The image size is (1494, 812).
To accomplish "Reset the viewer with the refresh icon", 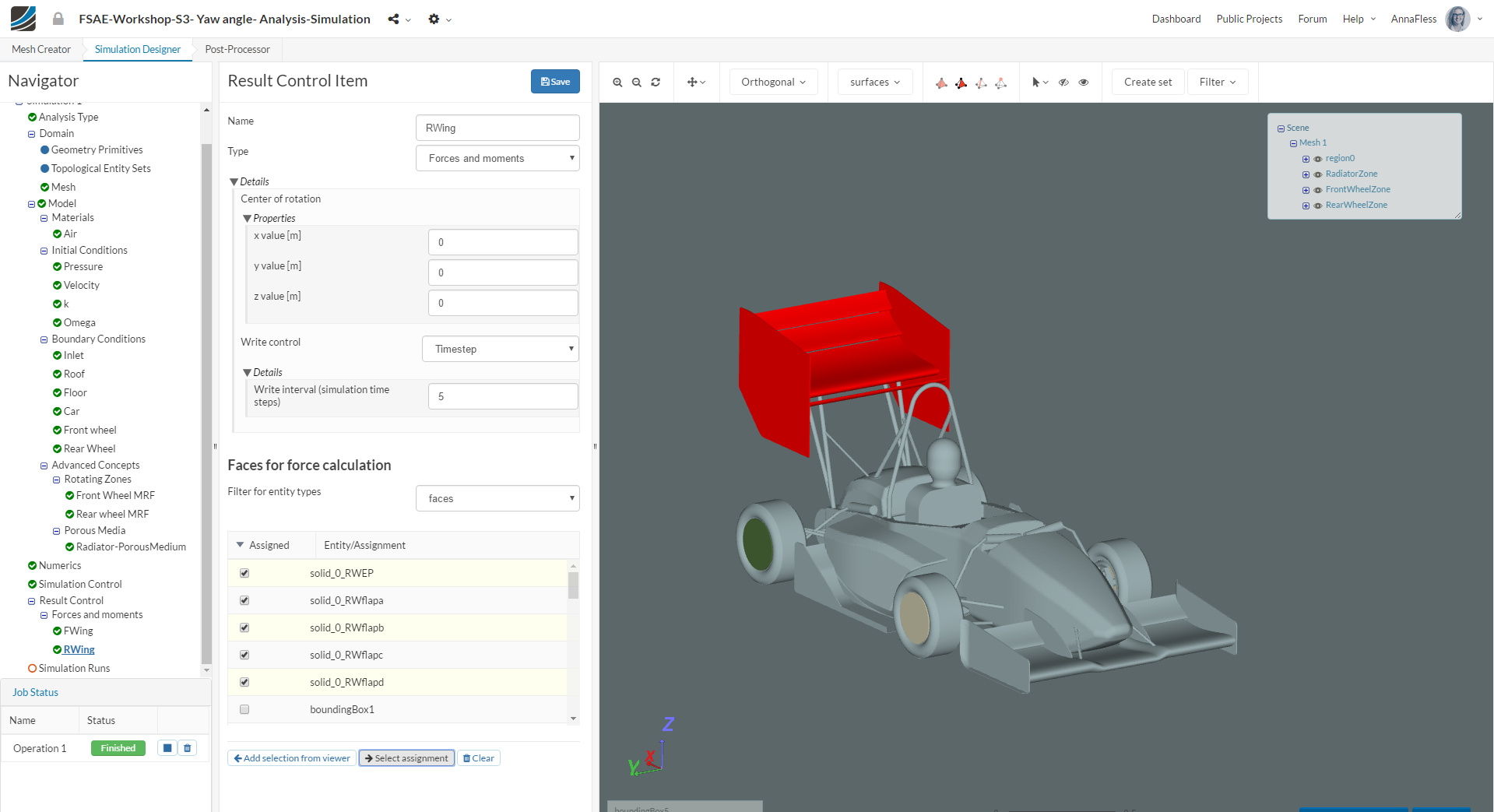I will pyautogui.click(x=656, y=83).
